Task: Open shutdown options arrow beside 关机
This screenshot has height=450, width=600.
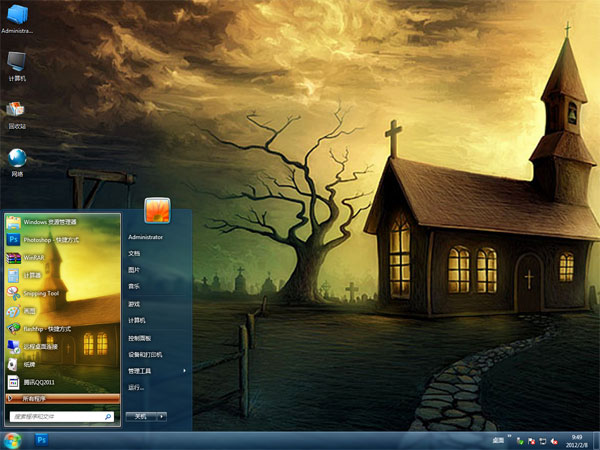Action: click(x=161, y=415)
